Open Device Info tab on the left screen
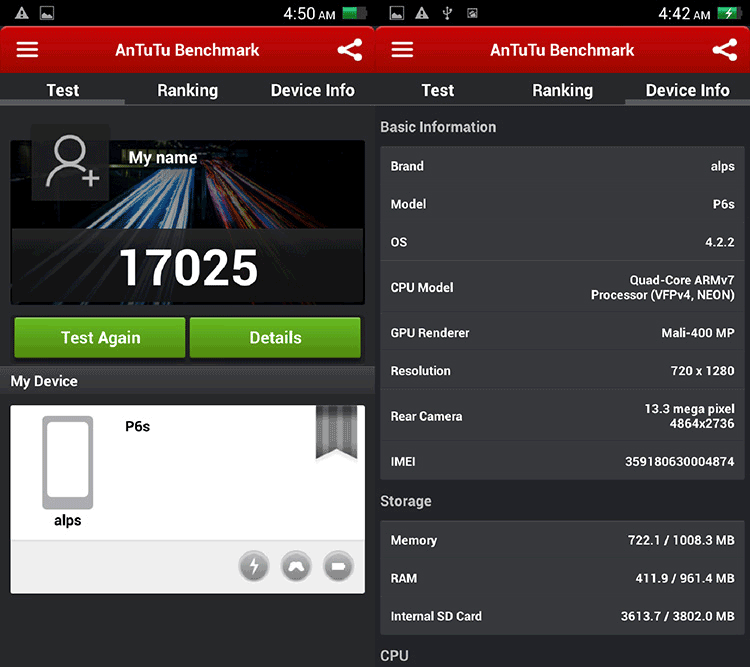 point(312,90)
